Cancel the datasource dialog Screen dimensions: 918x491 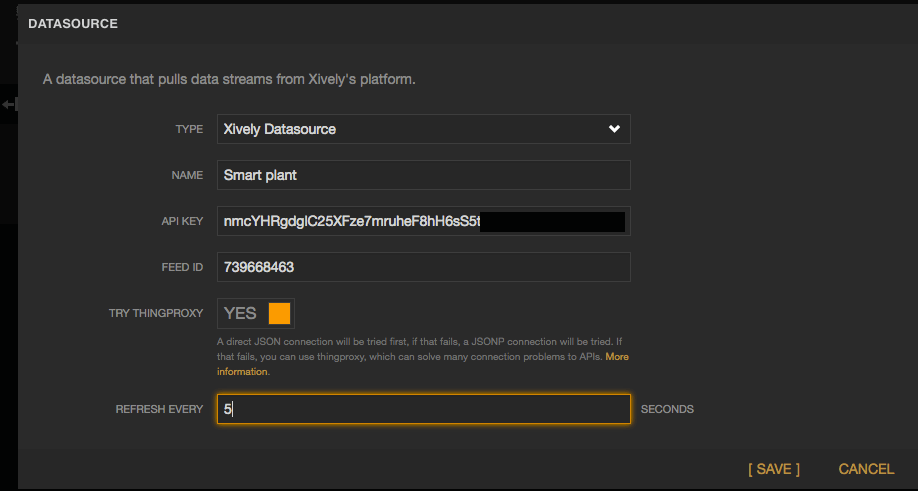(x=866, y=469)
